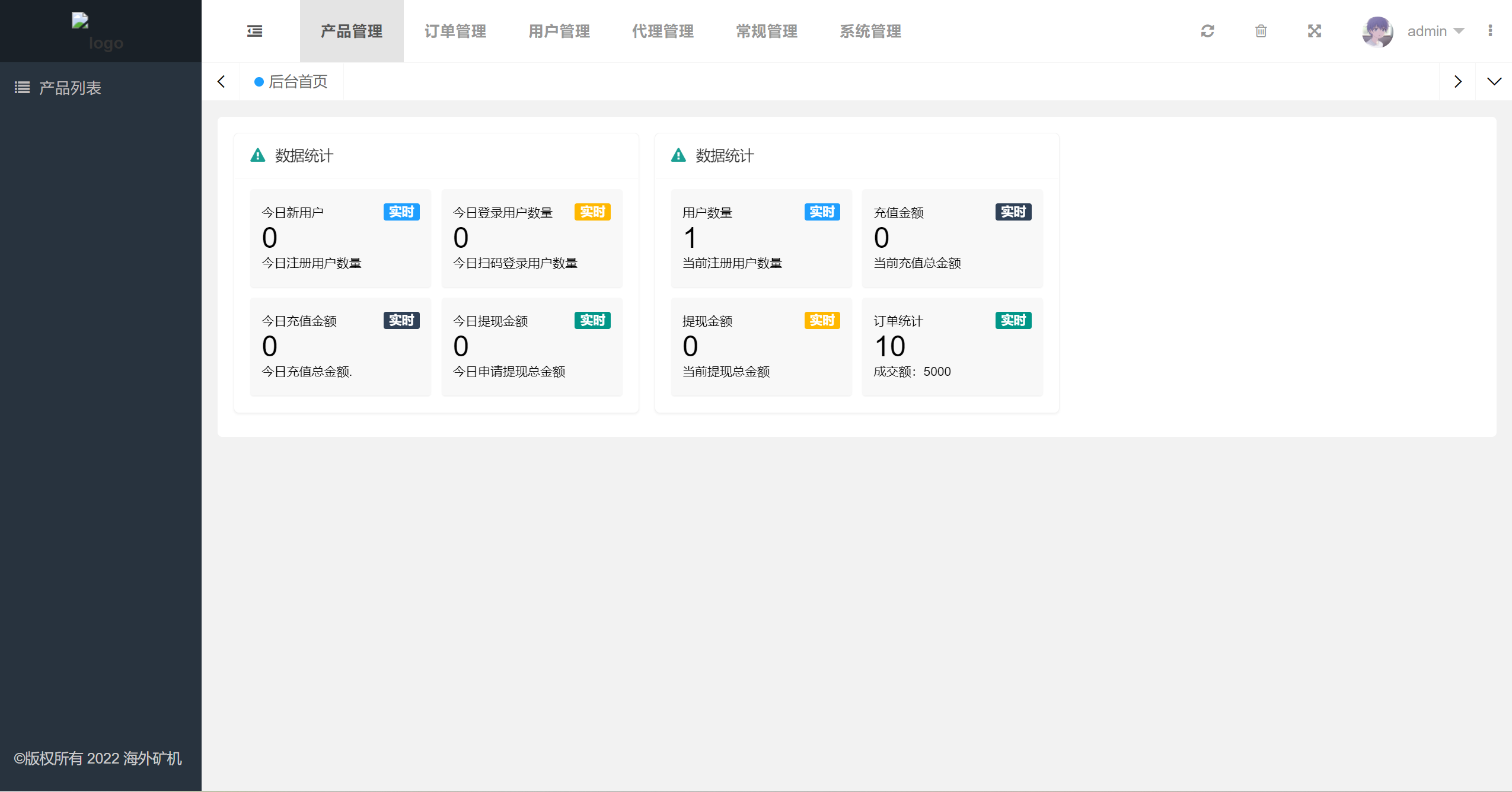1512x792 pixels.
Task: Toggle fullscreen with the expand icon
Action: [1314, 31]
